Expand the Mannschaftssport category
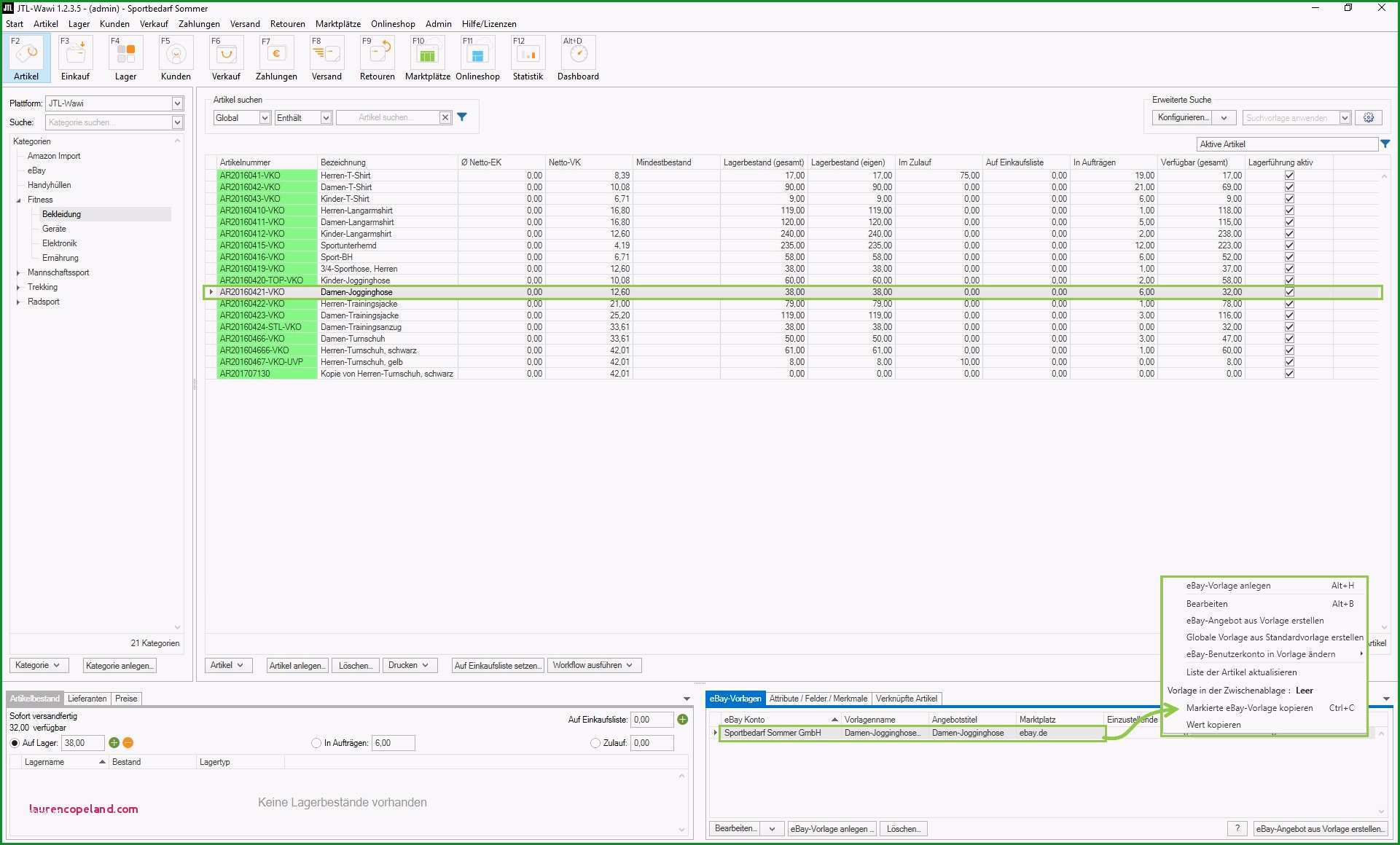 point(19,272)
